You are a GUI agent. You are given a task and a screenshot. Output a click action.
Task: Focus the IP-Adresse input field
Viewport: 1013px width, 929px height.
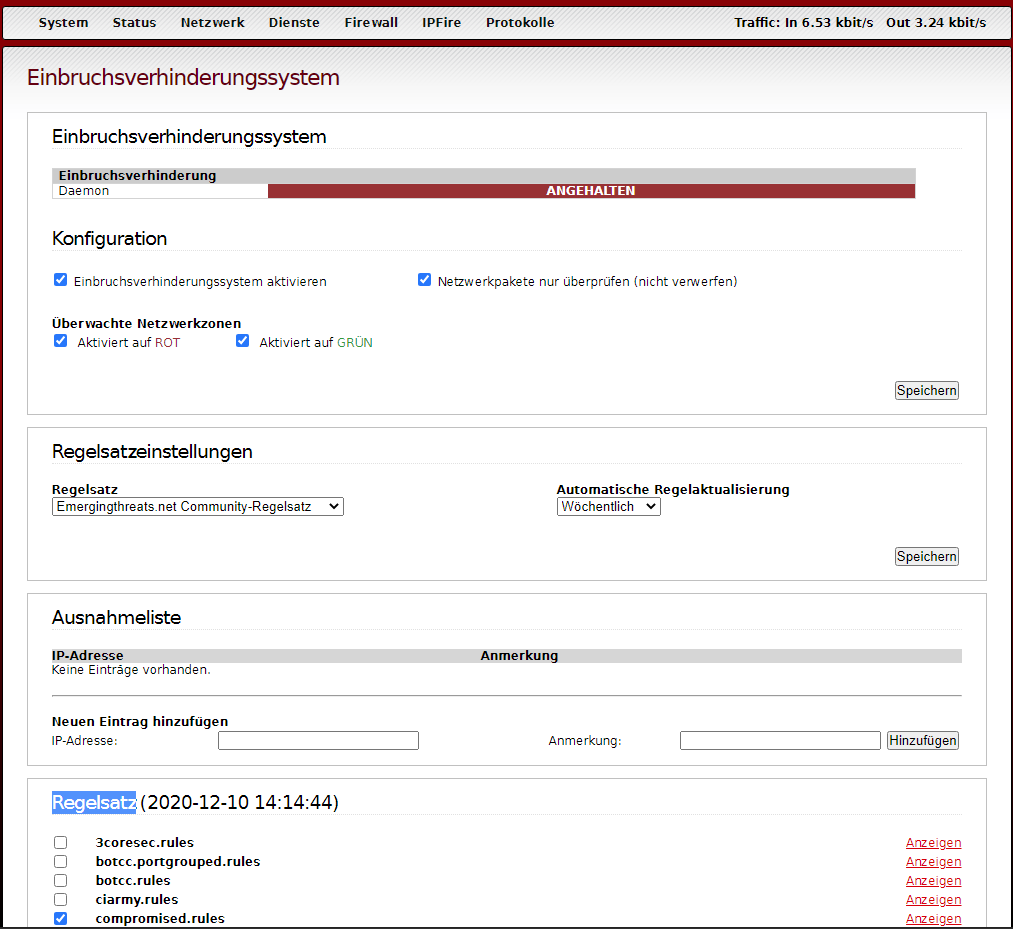point(318,740)
